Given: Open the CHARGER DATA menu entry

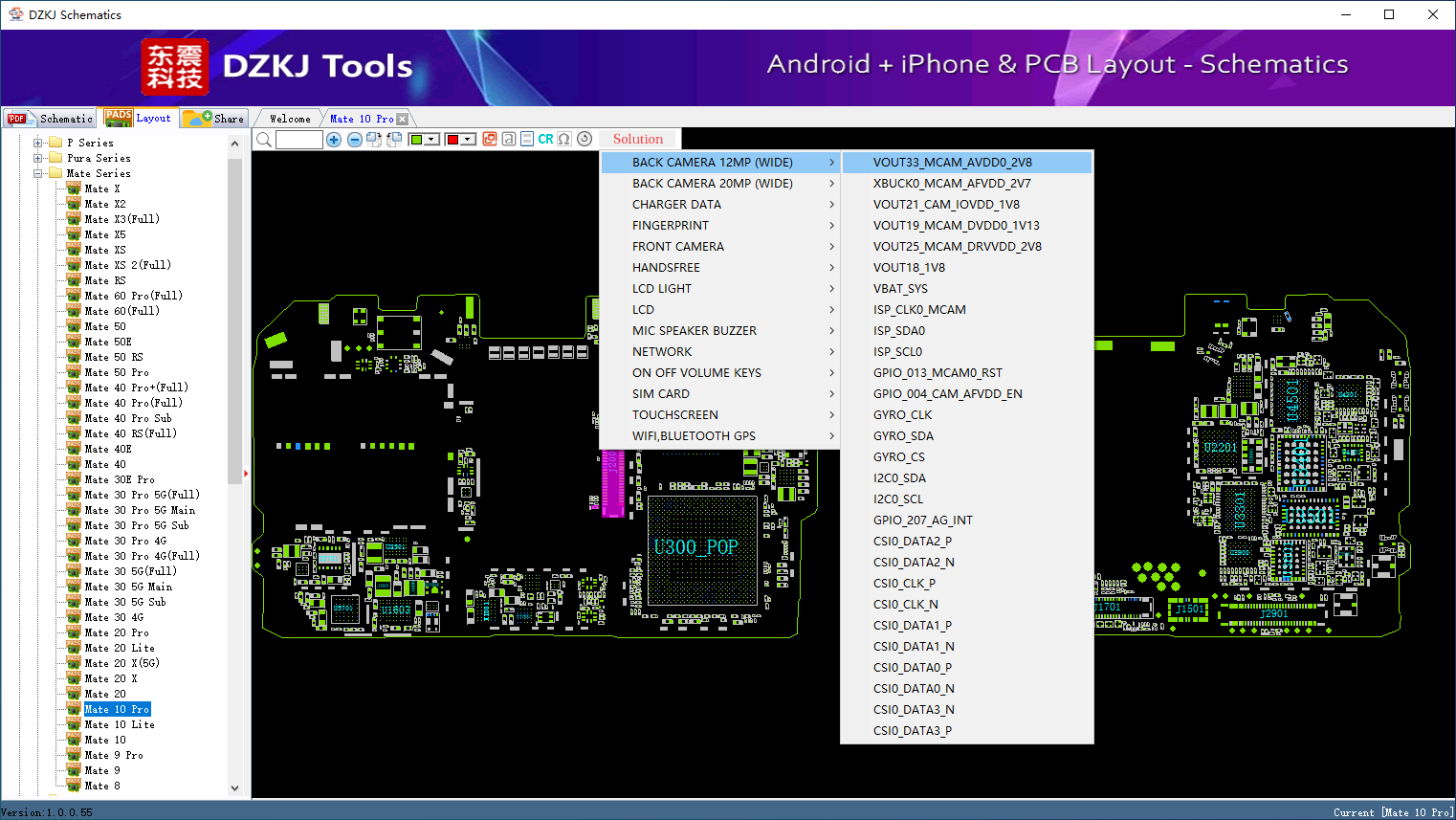Looking at the screenshot, I should point(720,205).
